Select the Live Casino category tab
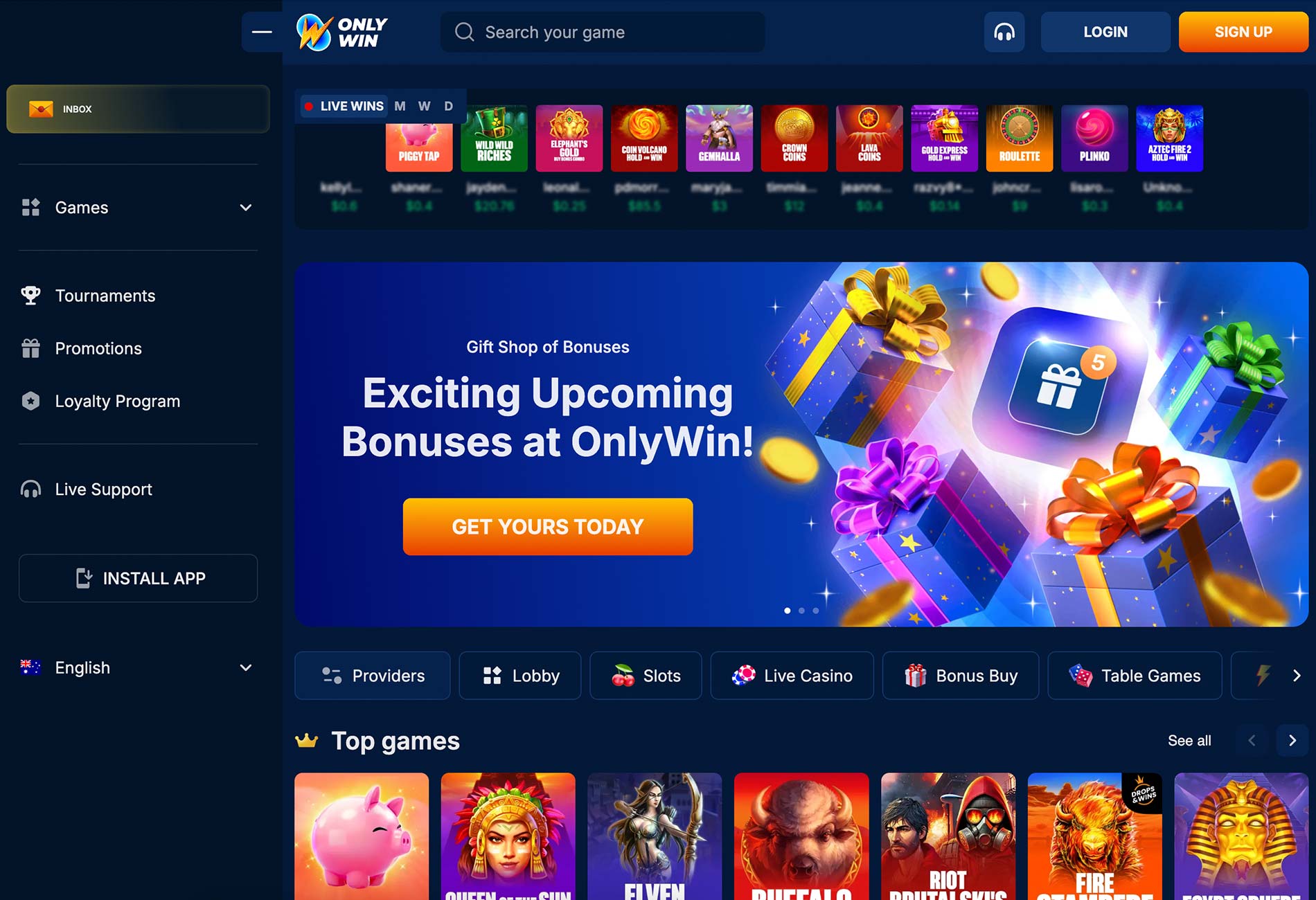This screenshot has height=900, width=1316. 792,675
